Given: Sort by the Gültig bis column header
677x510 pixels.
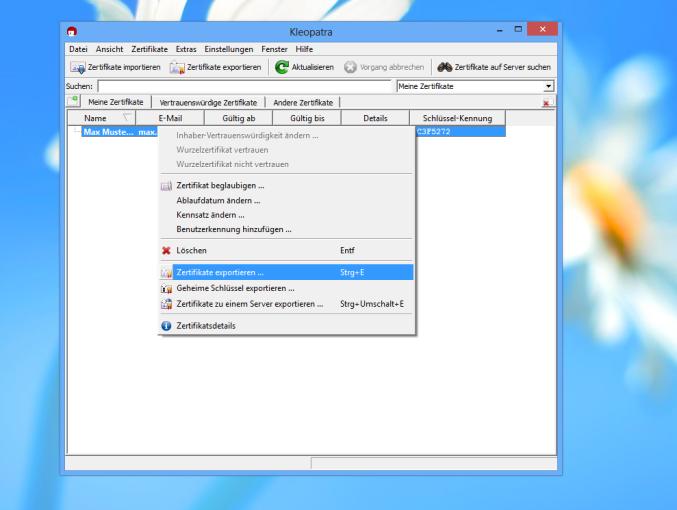Looking at the screenshot, I should (307, 118).
